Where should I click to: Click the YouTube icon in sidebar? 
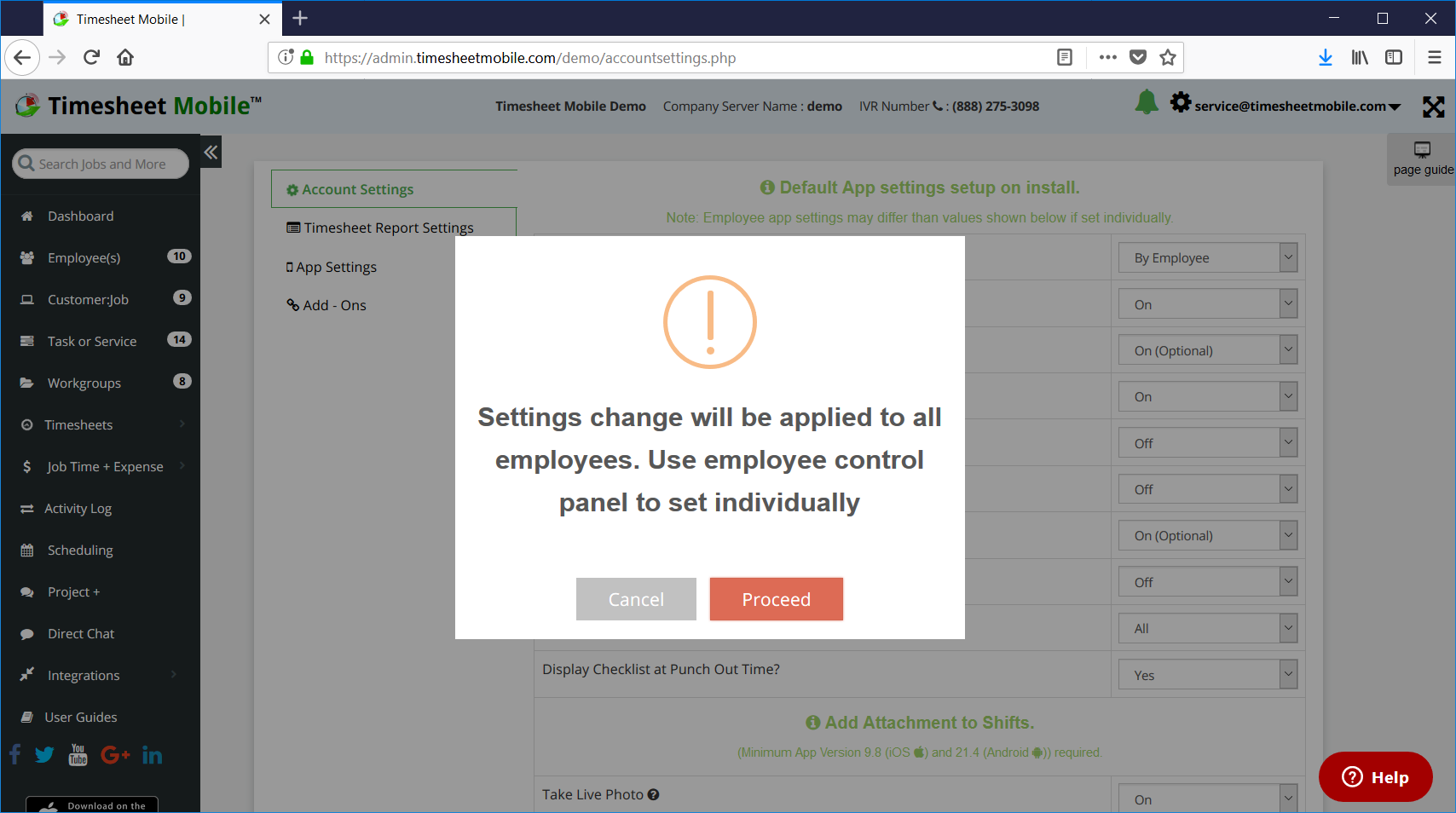[x=78, y=755]
